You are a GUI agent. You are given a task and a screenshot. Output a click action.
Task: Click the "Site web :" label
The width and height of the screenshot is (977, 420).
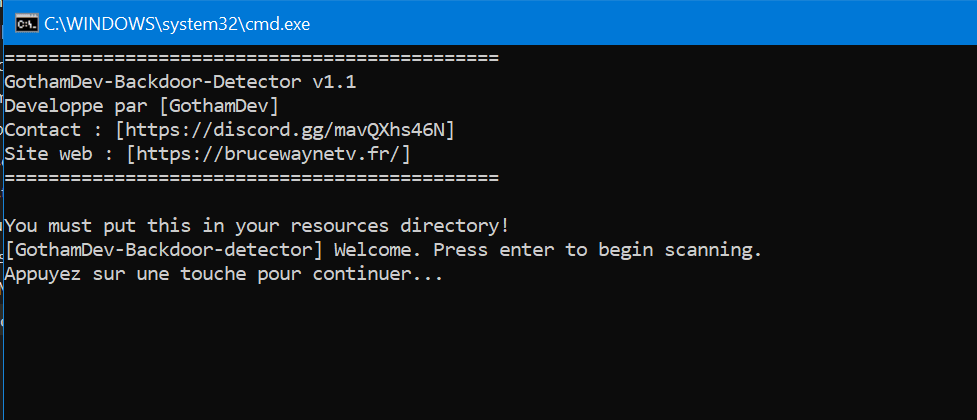click(60, 153)
